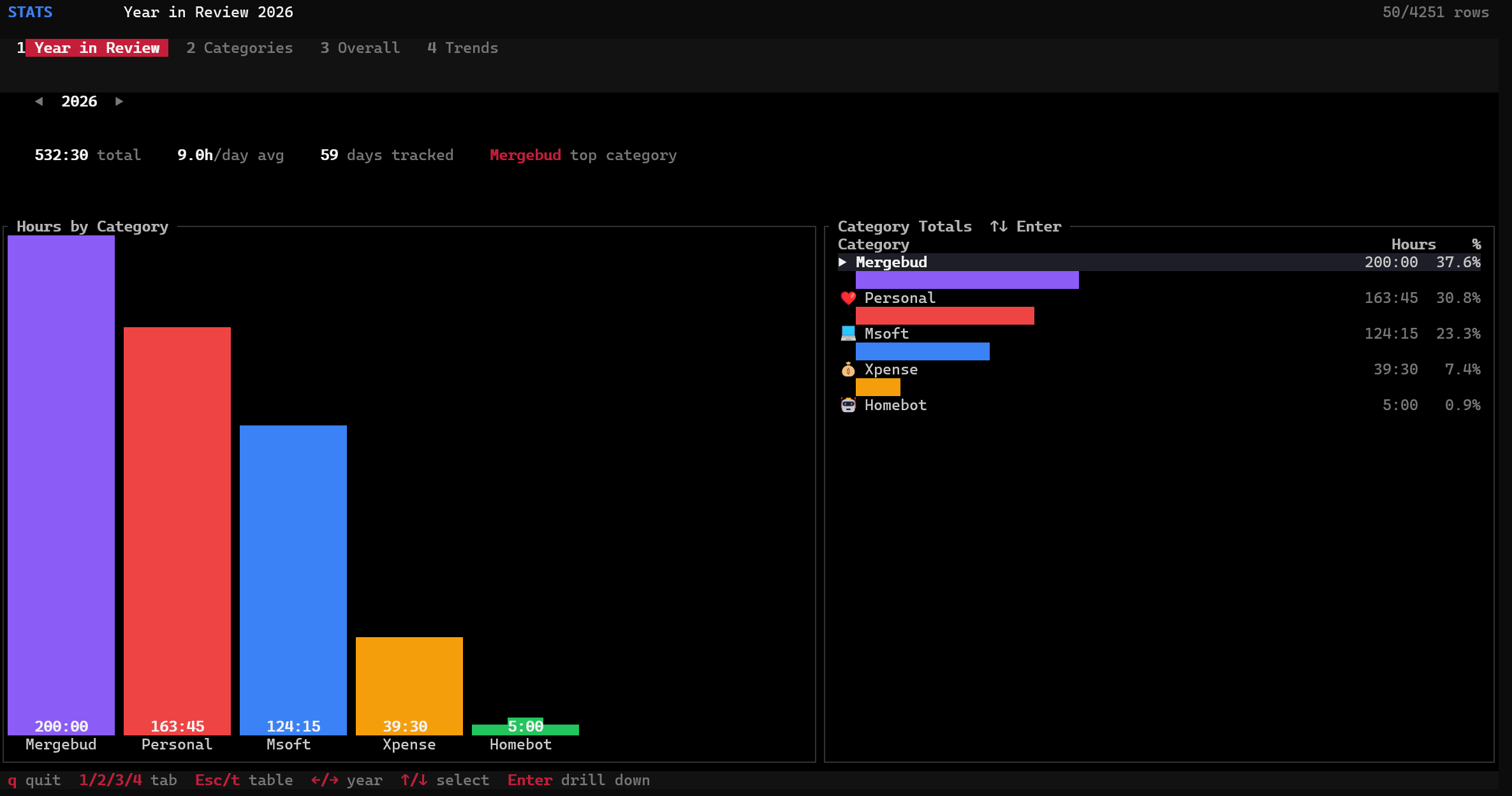Click the 50/4251 rows counter
The width and height of the screenshot is (1512, 796).
1436,12
